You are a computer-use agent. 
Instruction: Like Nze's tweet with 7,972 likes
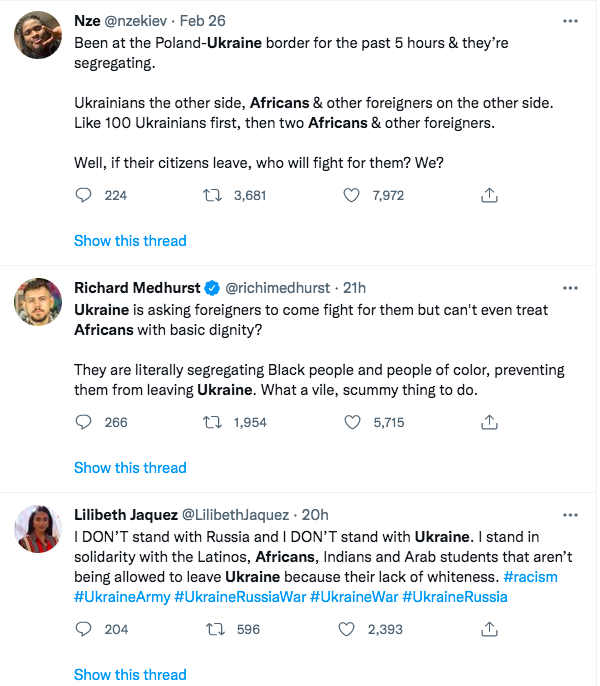pyautogui.click(x=351, y=195)
